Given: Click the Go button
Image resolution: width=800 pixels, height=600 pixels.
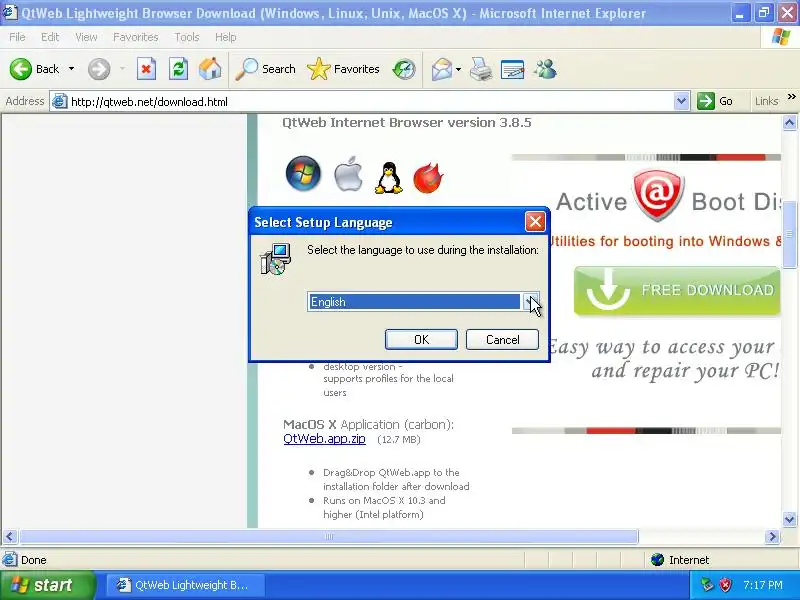Looking at the screenshot, I should pos(715,101).
